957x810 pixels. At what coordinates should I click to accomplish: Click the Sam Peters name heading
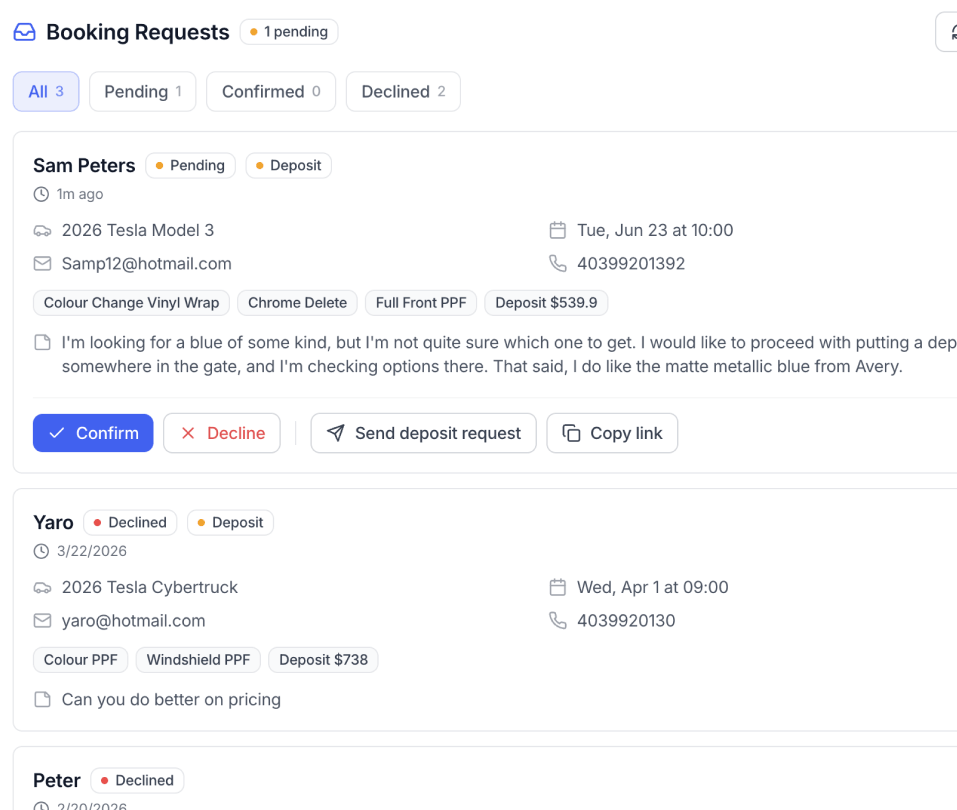[84, 165]
